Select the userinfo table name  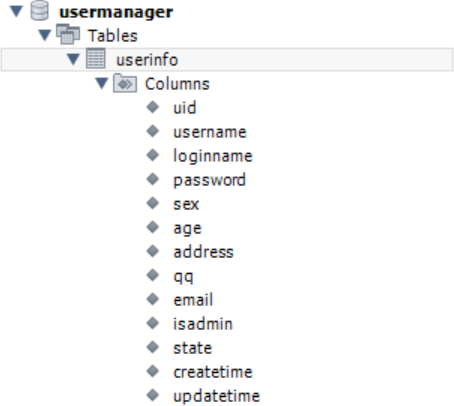[x=147, y=60]
